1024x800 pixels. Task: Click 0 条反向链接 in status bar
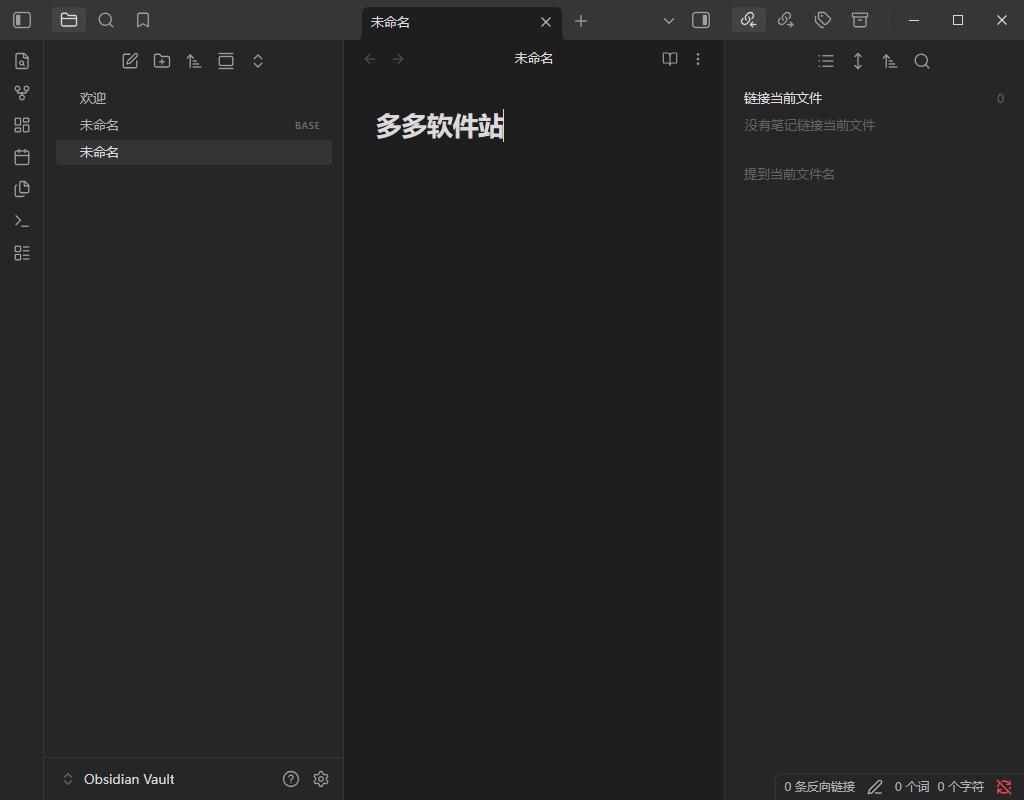tap(819, 787)
